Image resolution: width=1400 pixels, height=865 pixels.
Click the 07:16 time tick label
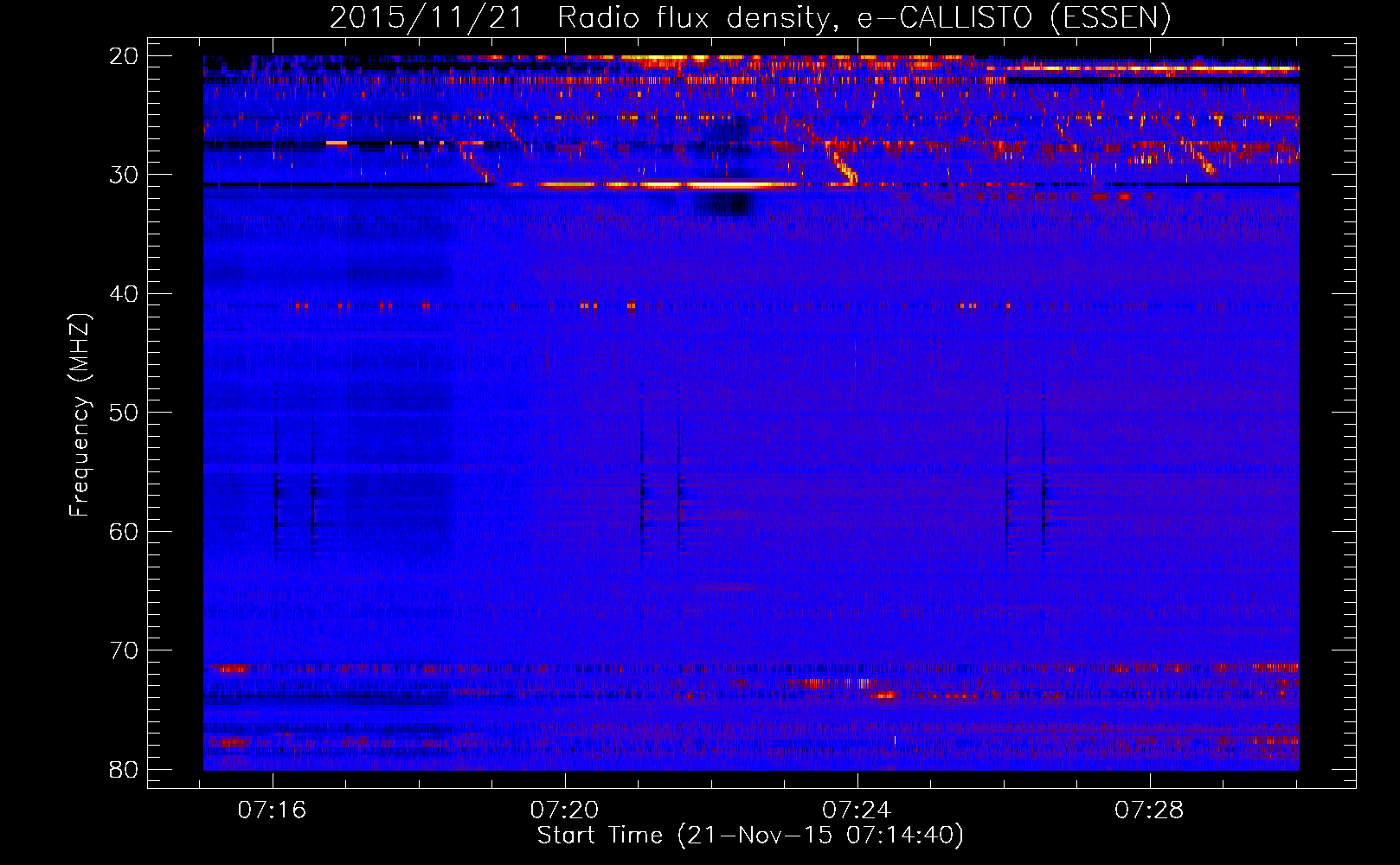click(x=273, y=811)
